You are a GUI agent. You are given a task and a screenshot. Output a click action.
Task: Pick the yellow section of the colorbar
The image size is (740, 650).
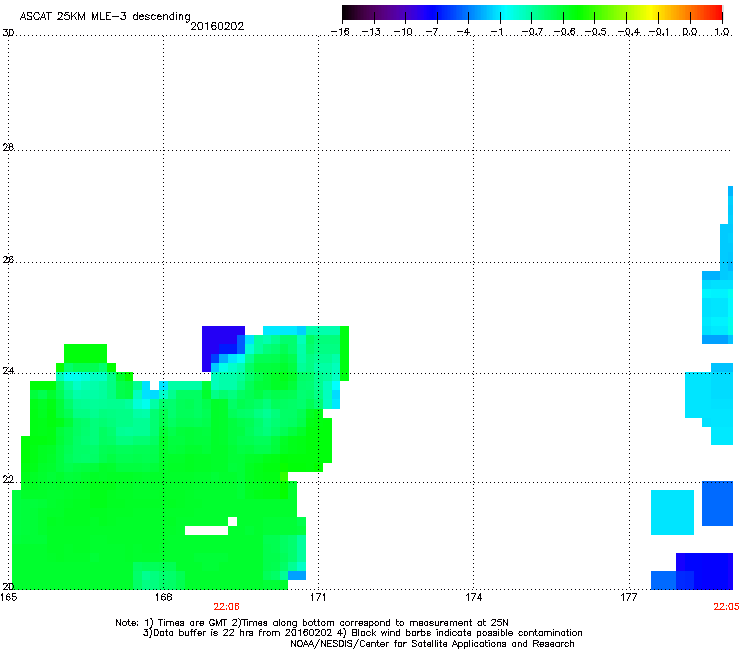pos(651,13)
